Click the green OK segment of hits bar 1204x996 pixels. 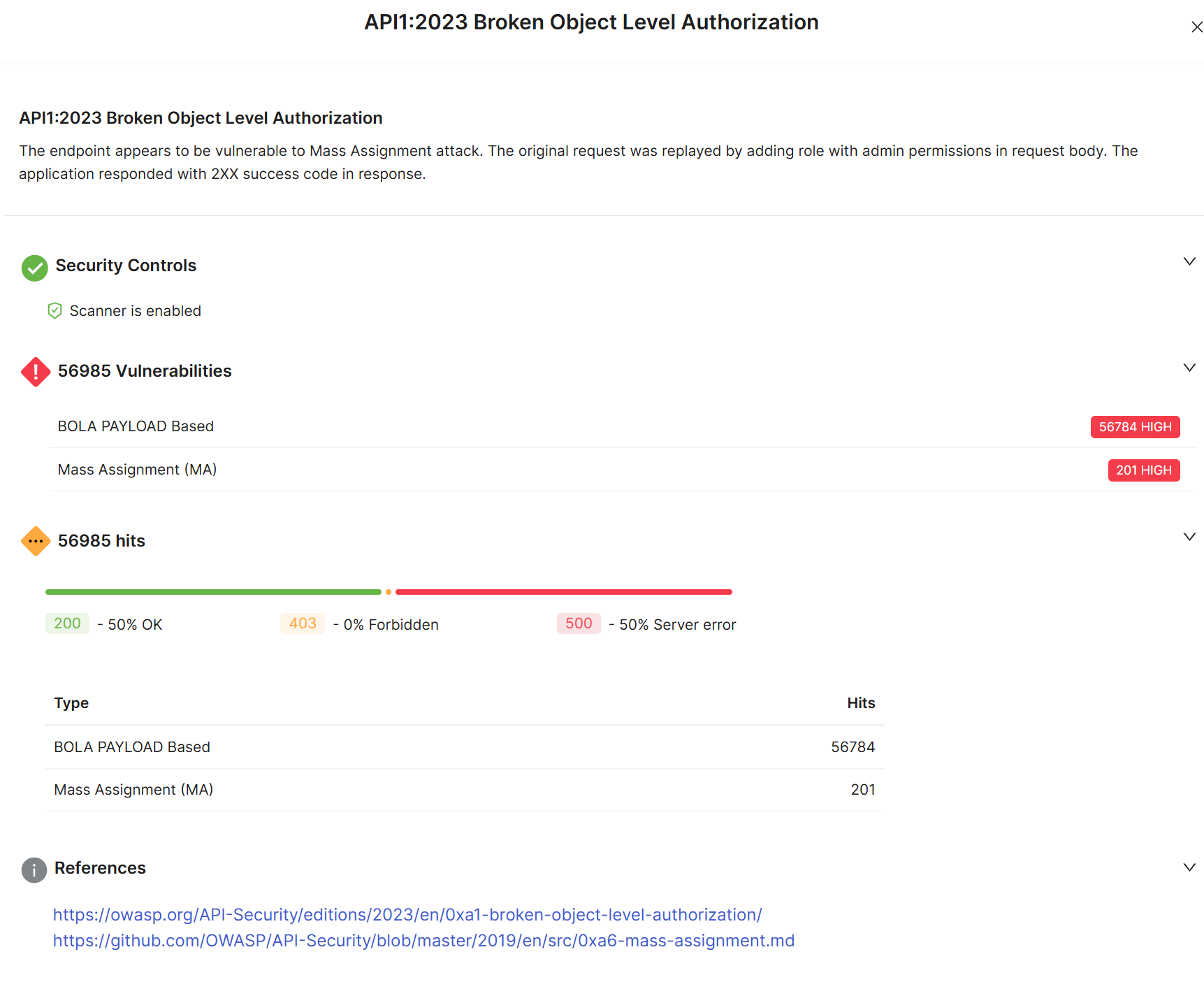213,592
